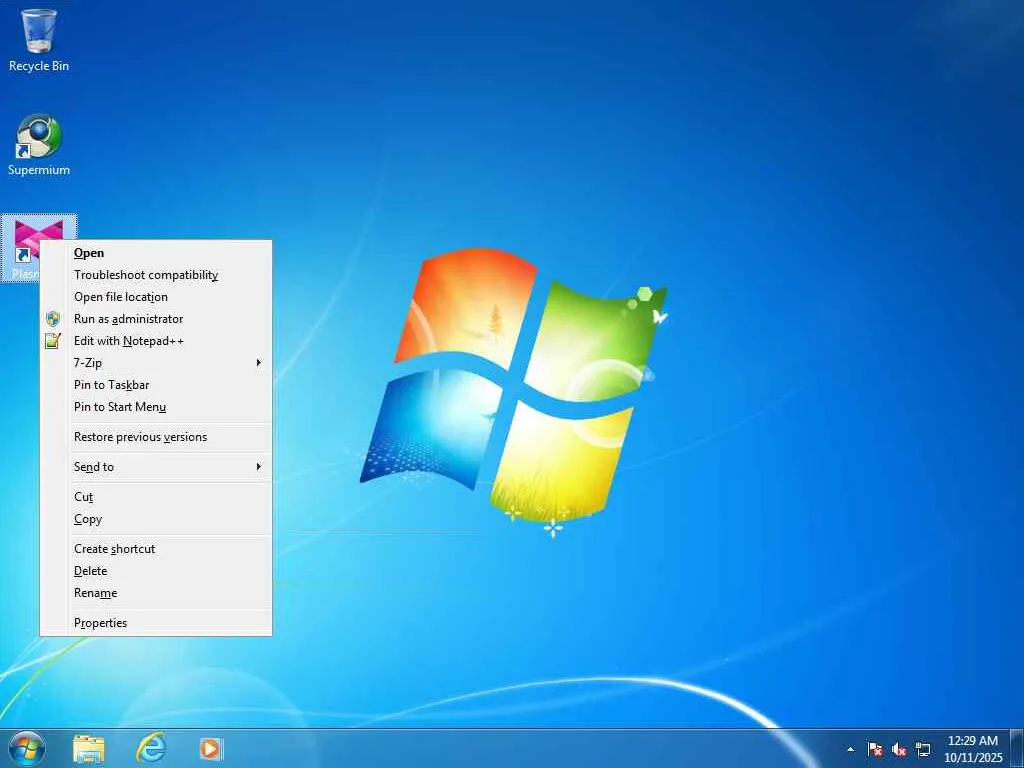Viewport: 1024px width, 768px height.
Task: Choose Pin to Start Menu
Action: coord(155,407)
